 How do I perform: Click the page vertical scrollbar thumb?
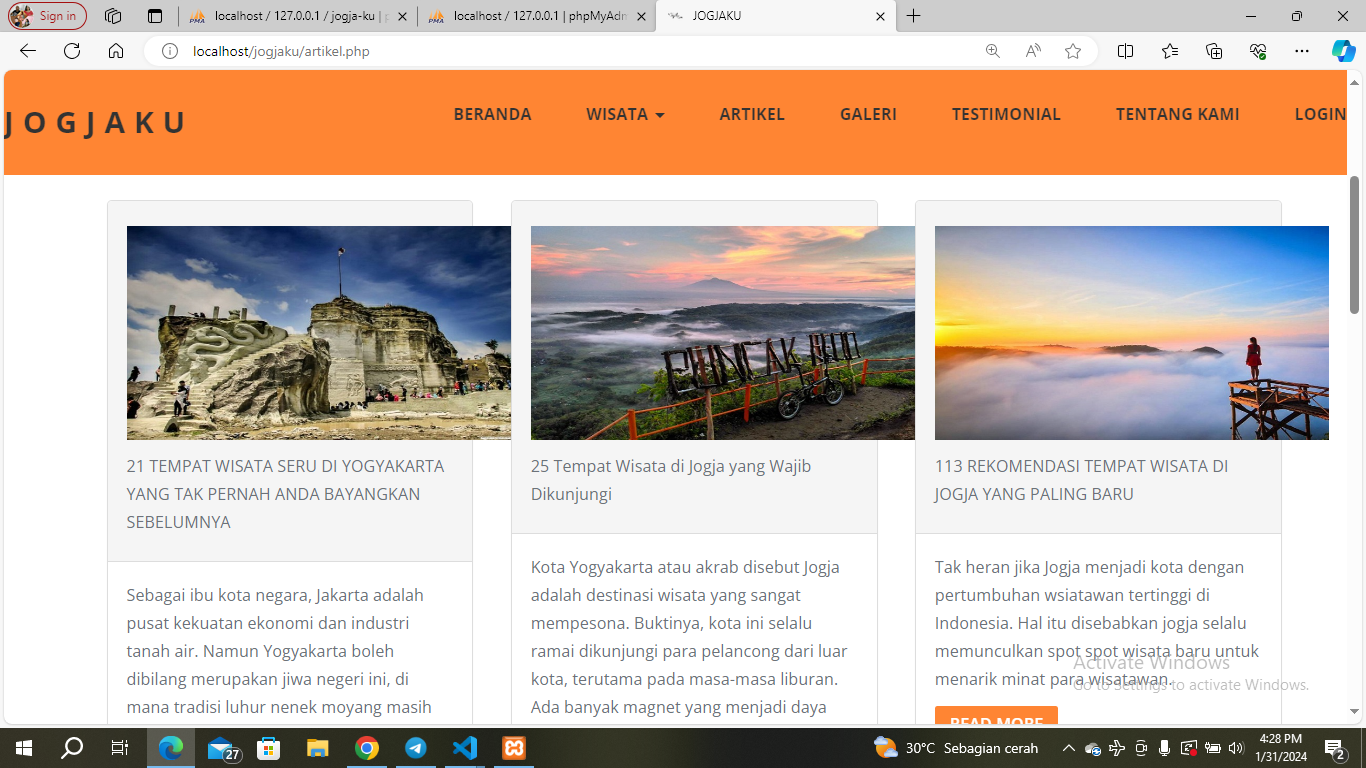[1355, 245]
